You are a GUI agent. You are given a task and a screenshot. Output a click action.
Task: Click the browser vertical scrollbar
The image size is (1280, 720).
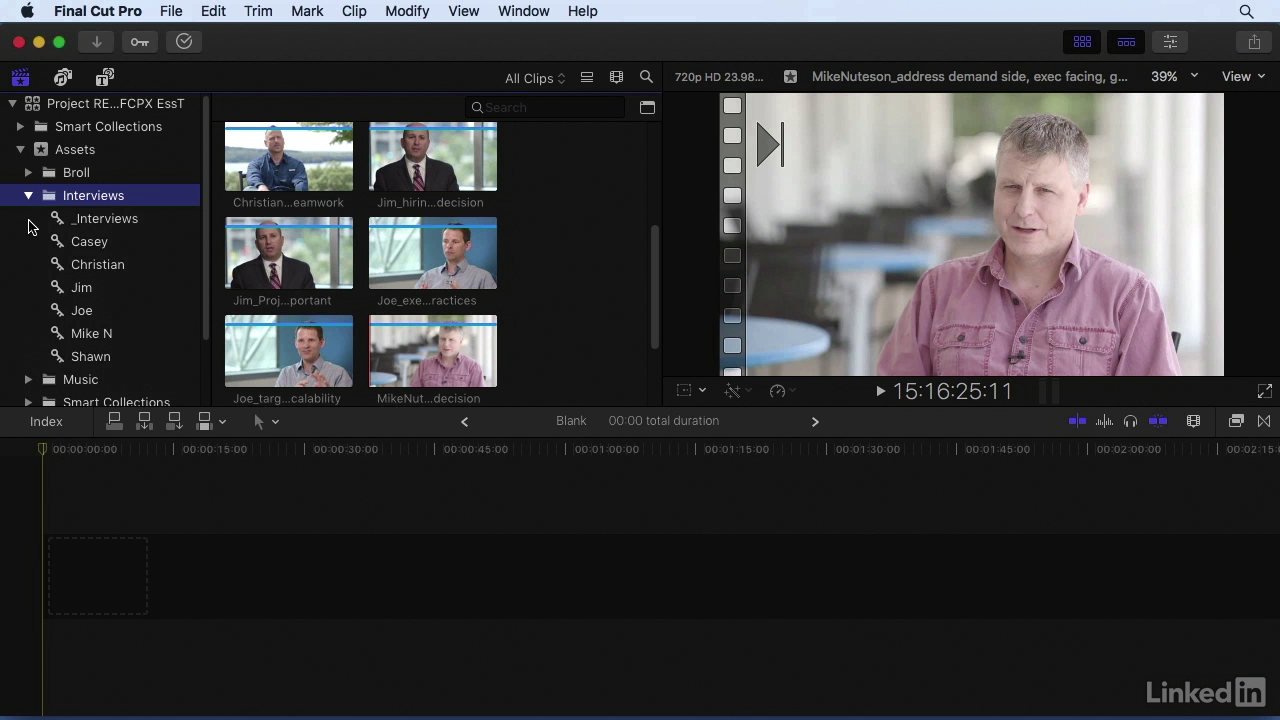click(655, 286)
